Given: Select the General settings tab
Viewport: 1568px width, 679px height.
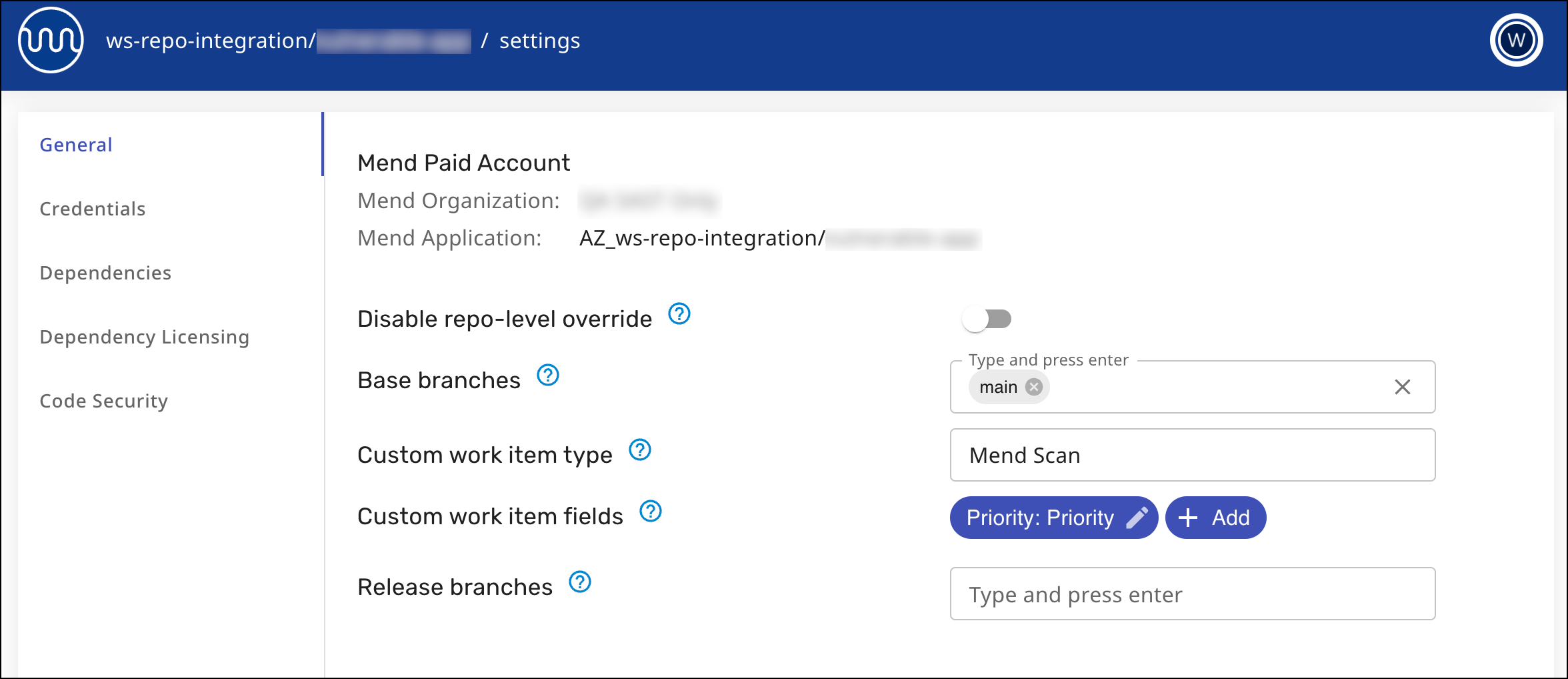Looking at the screenshot, I should click(x=76, y=145).
